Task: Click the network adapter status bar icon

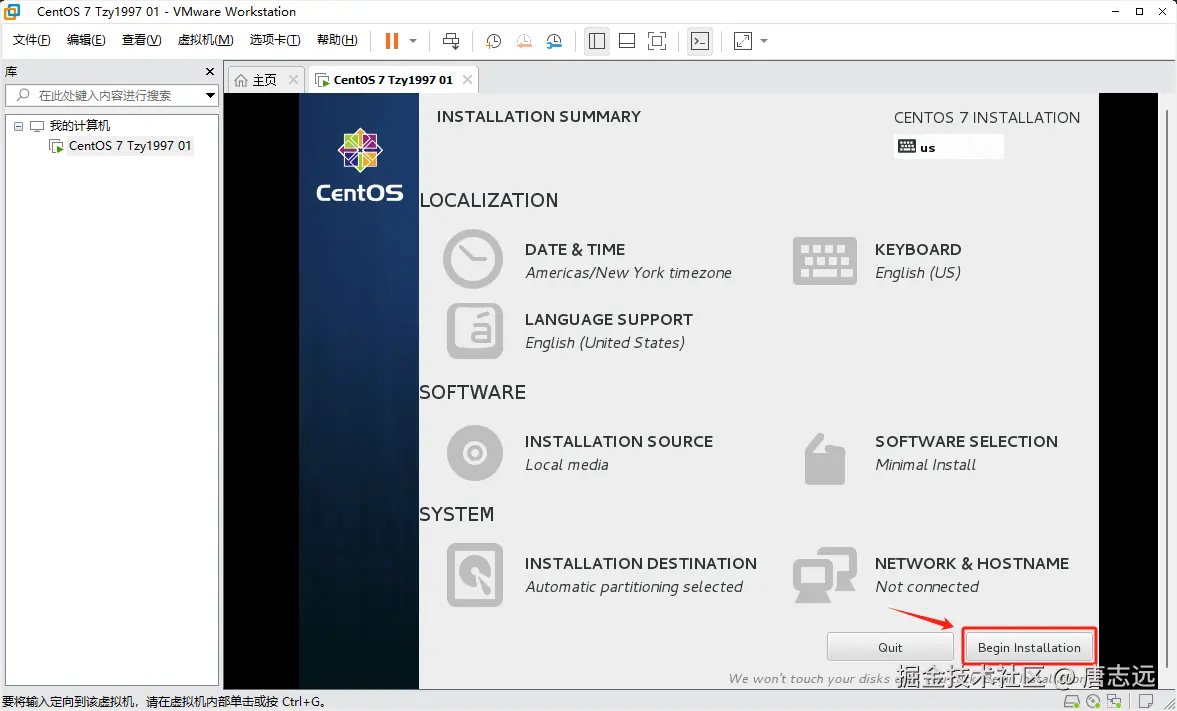Action: 1114,701
